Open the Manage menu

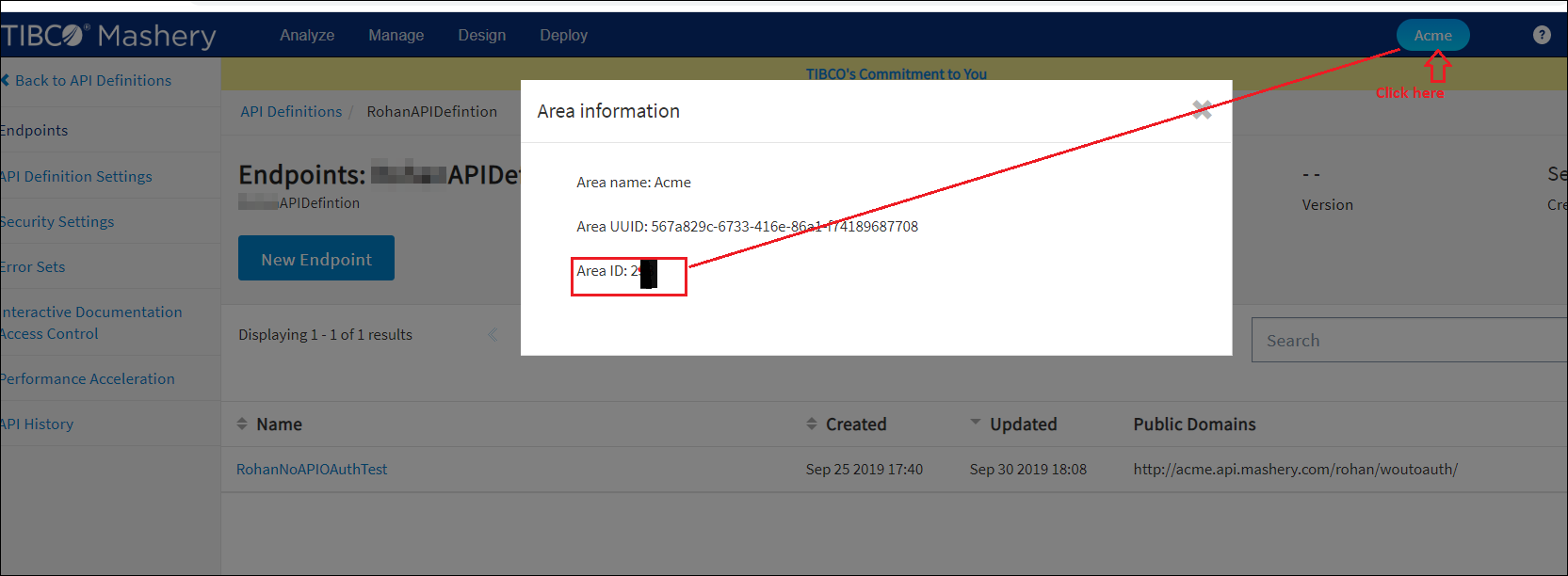(396, 35)
